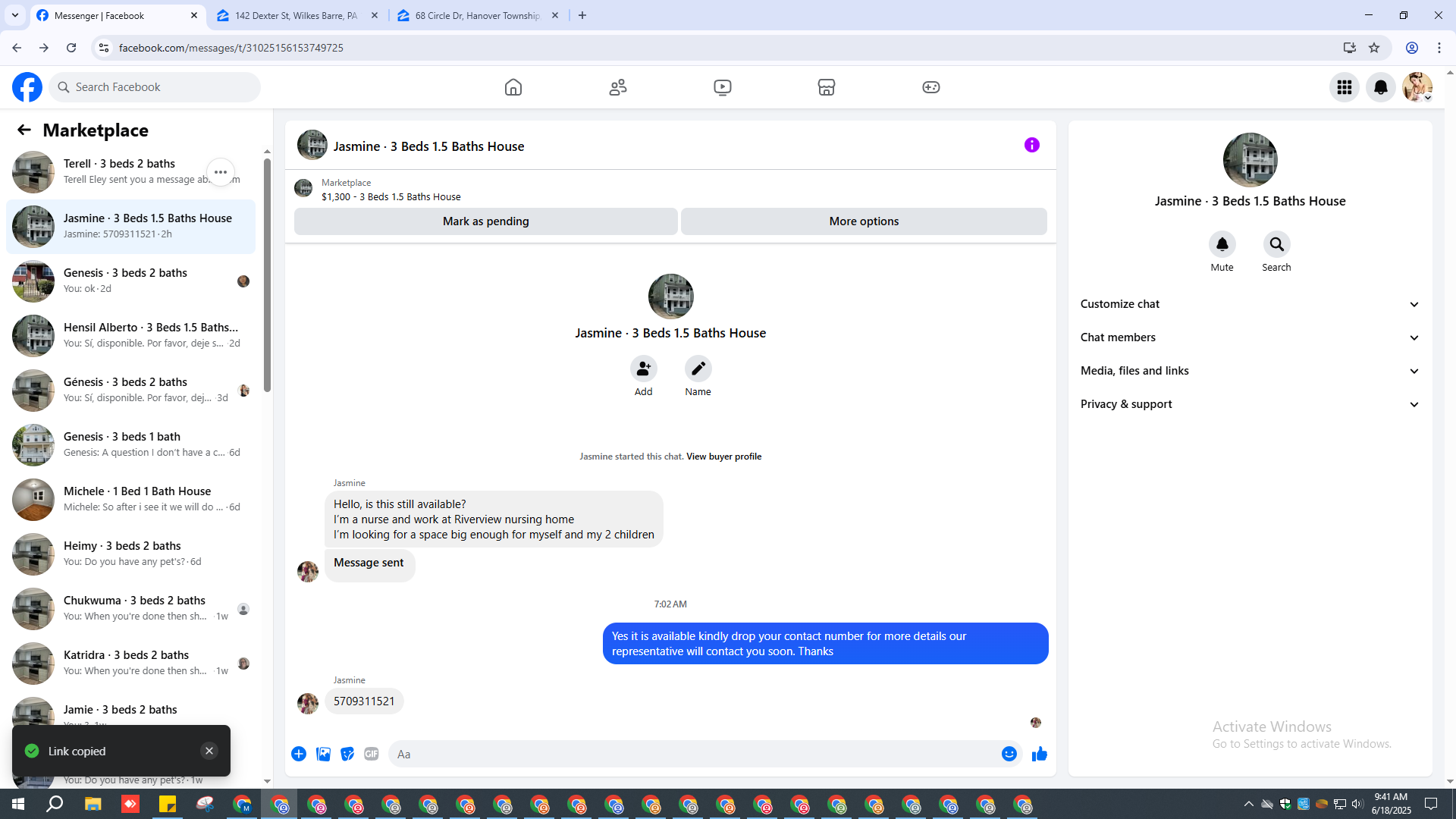Choose a sticker for the message

point(347,754)
